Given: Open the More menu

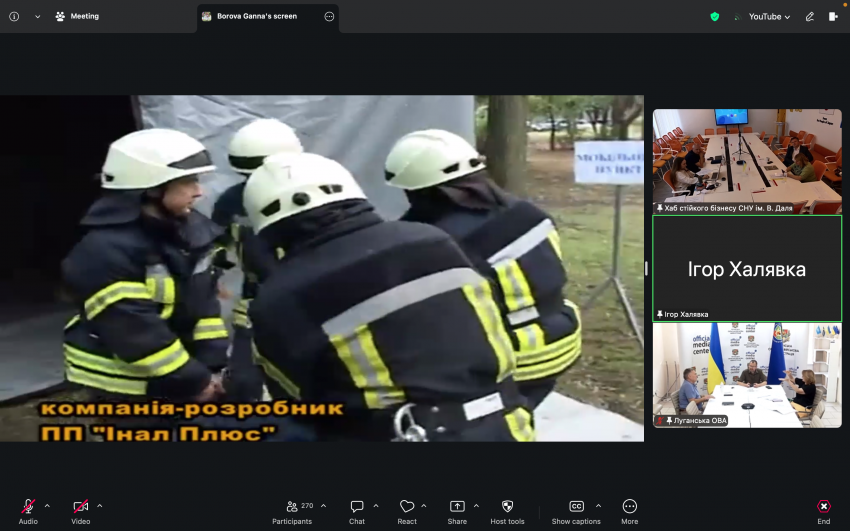Looking at the screenshot, I should click(629, 511).
